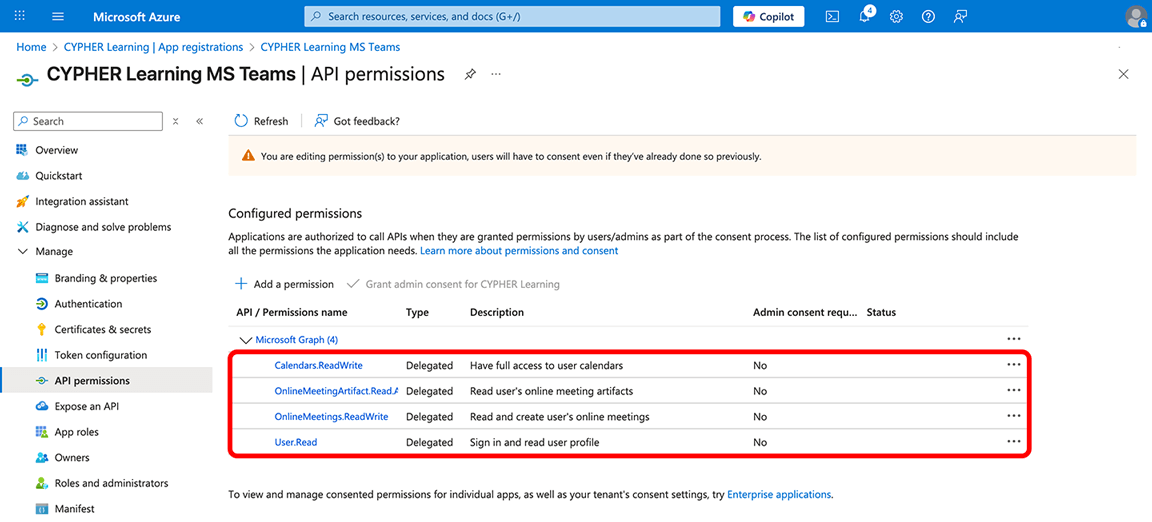Open the Calendars.ReadWrite permission
The width and height of the screenshot is (1152, 522).
point(318,365)
